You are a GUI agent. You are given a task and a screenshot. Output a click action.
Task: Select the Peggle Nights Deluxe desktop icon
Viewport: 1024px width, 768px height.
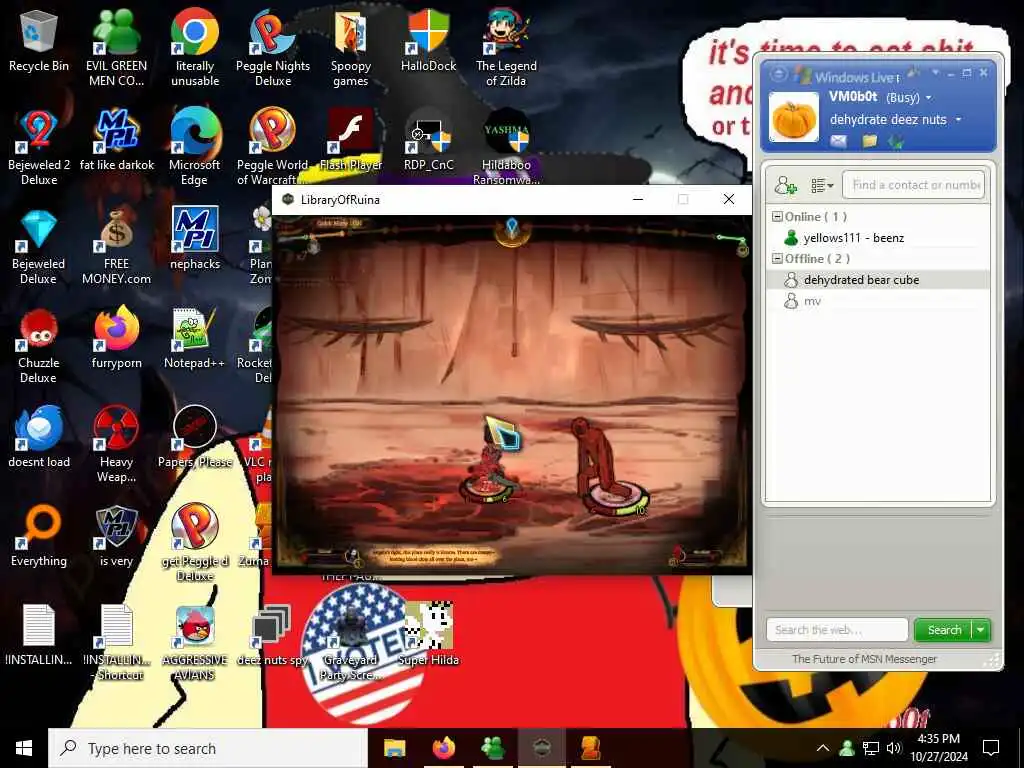coord(273,47)
